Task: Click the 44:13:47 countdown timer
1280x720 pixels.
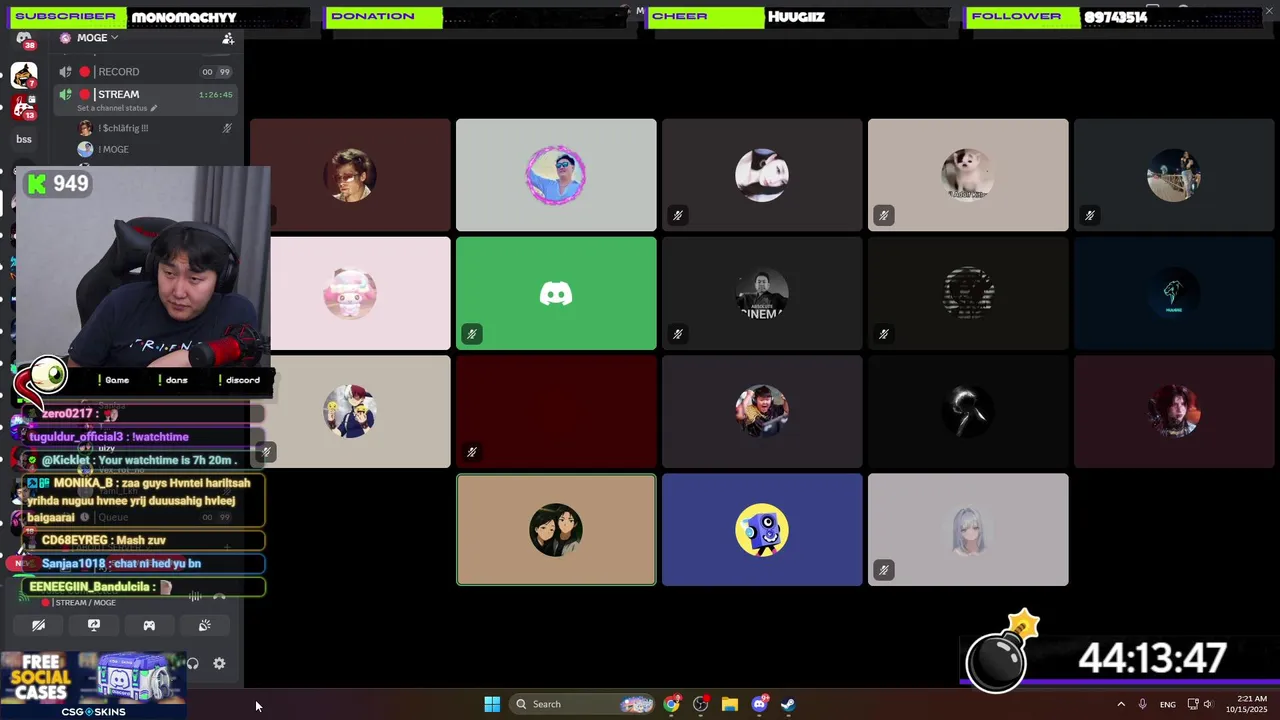Action: (1152, 658)
